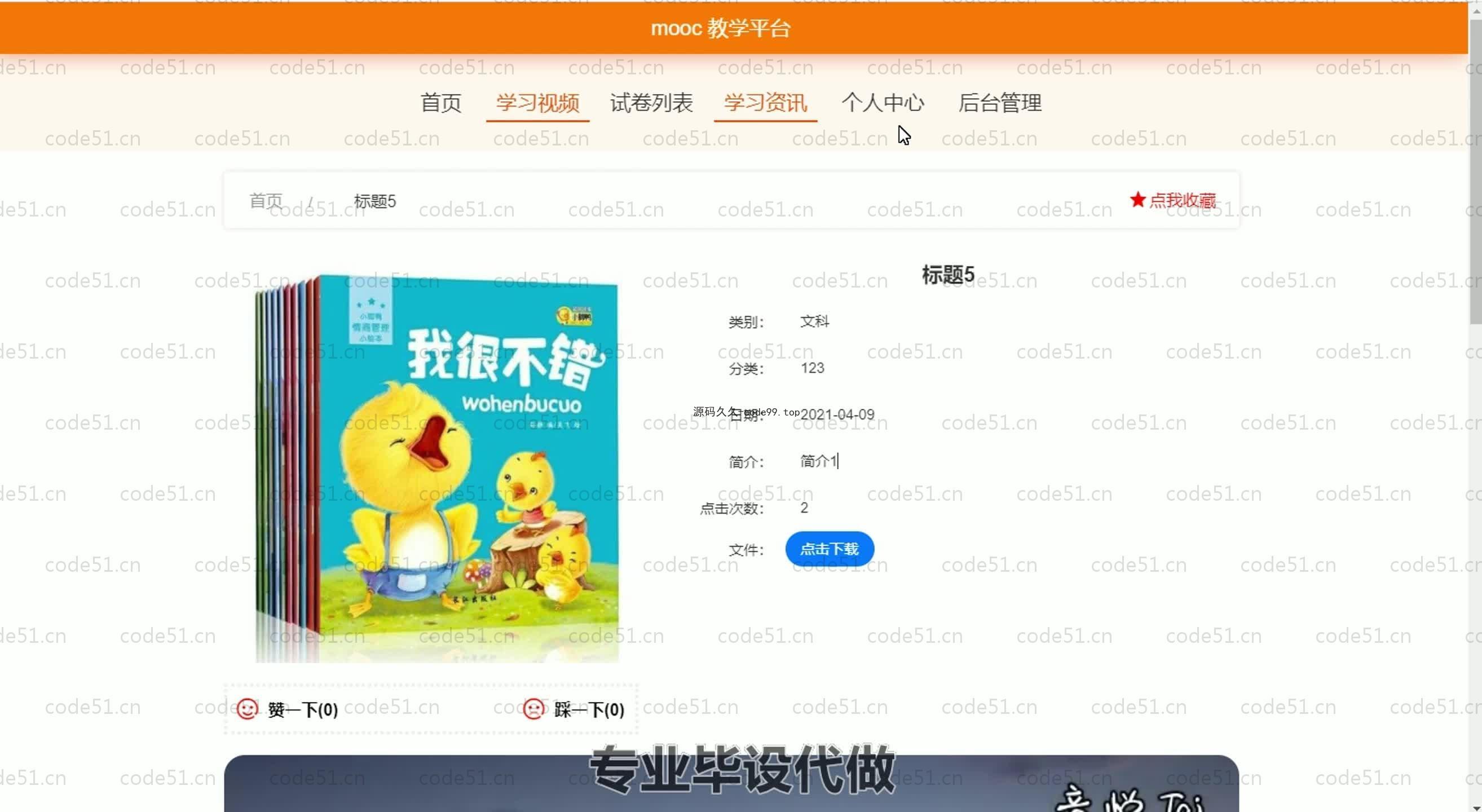The width and height of the screenshot is (1482, 812).
Task: Click the 标题5 breadcrumb text
Action: [x=375, y=201]
